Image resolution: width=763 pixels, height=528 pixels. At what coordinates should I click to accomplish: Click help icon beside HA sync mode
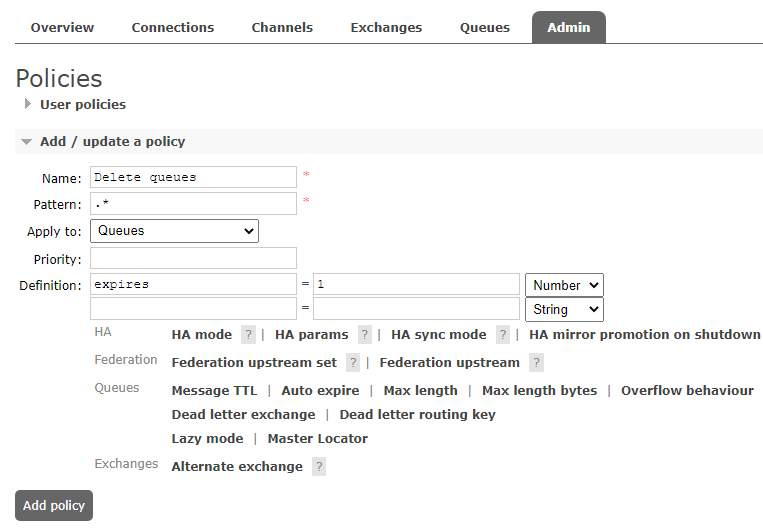click(503, 335)
